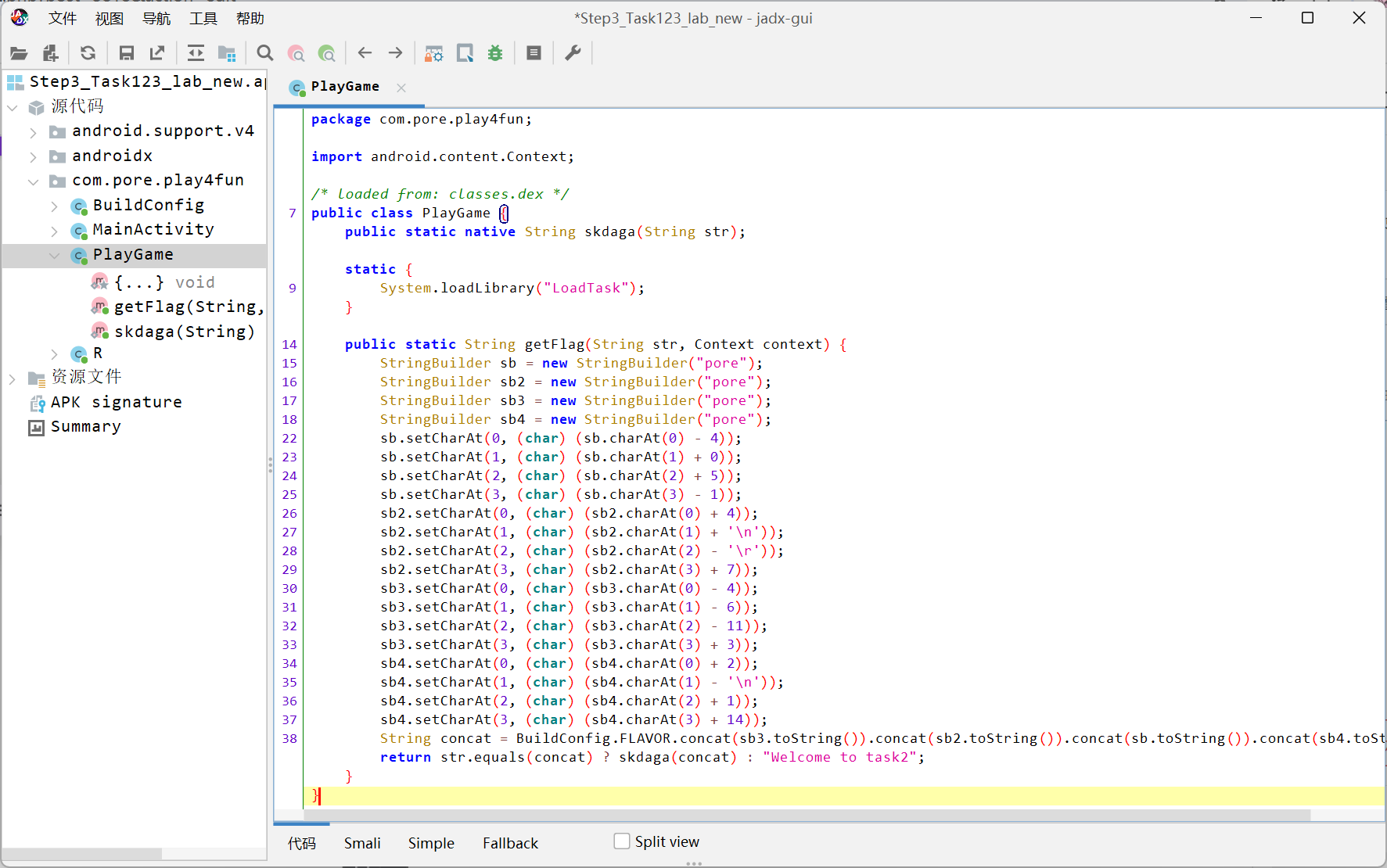Open the 工具 menu
The image size is (1387, 868).
203,19
